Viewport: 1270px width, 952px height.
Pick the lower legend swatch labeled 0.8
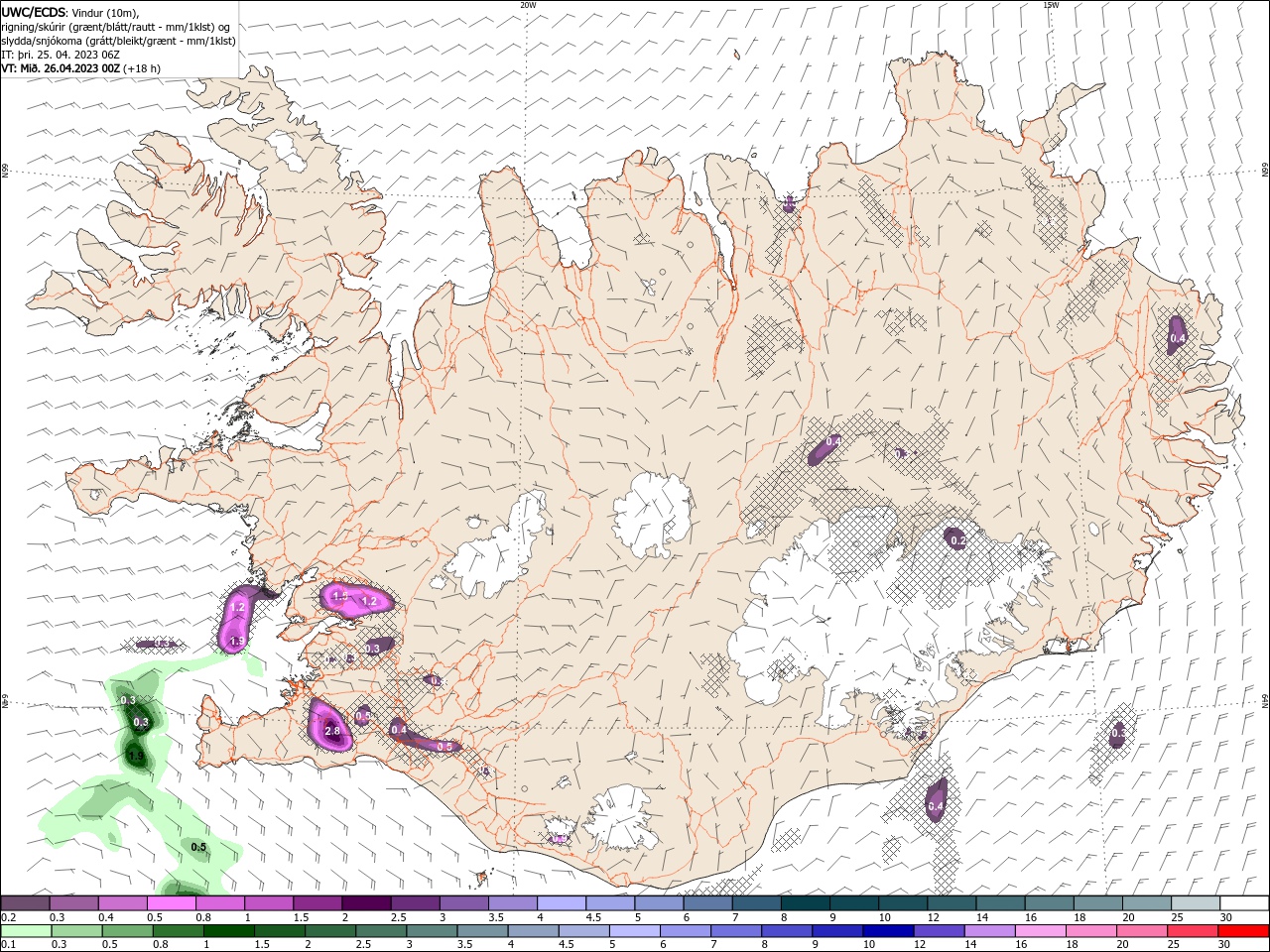pos(179,931)
